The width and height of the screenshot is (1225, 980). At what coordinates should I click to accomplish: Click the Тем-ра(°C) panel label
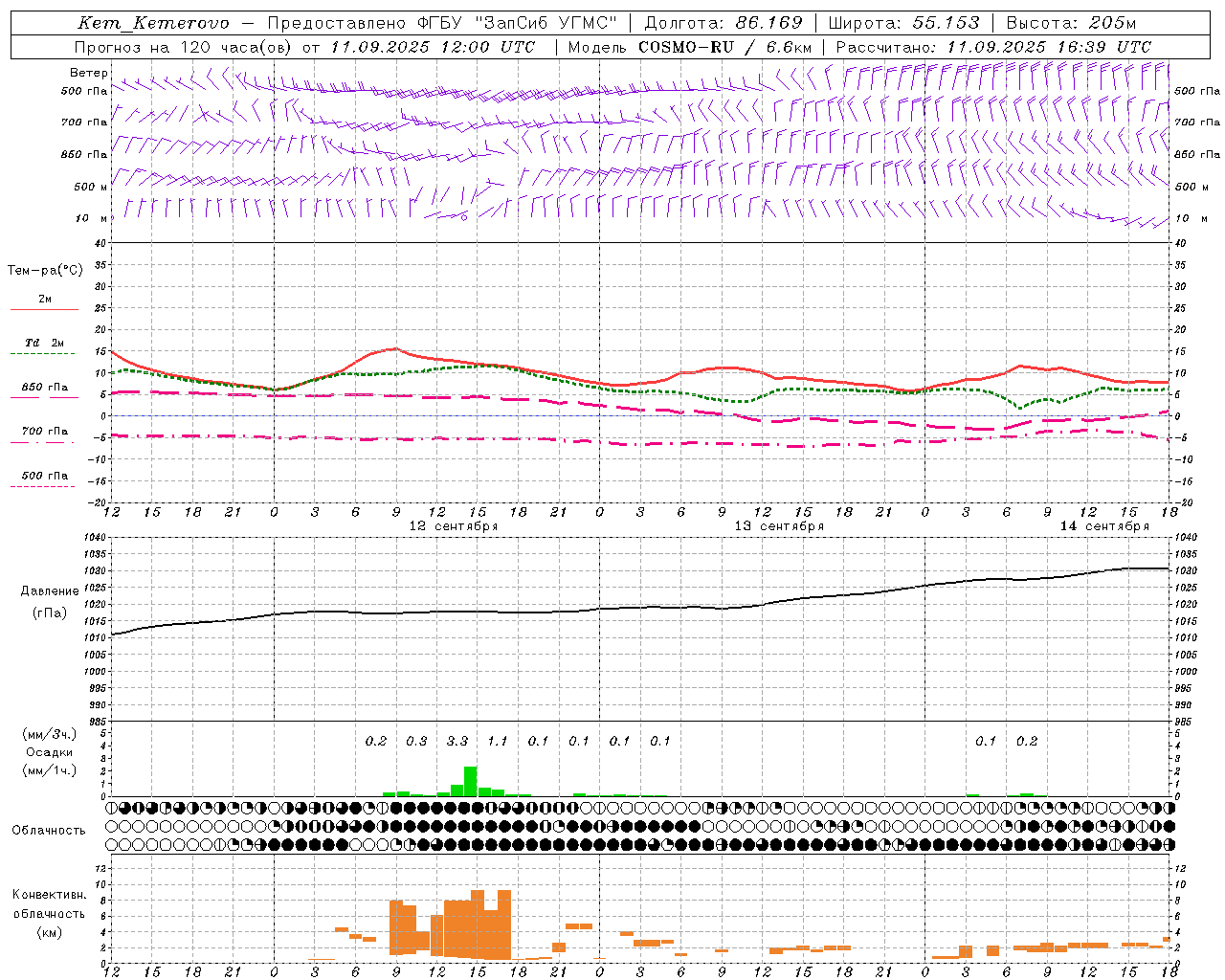45,271
